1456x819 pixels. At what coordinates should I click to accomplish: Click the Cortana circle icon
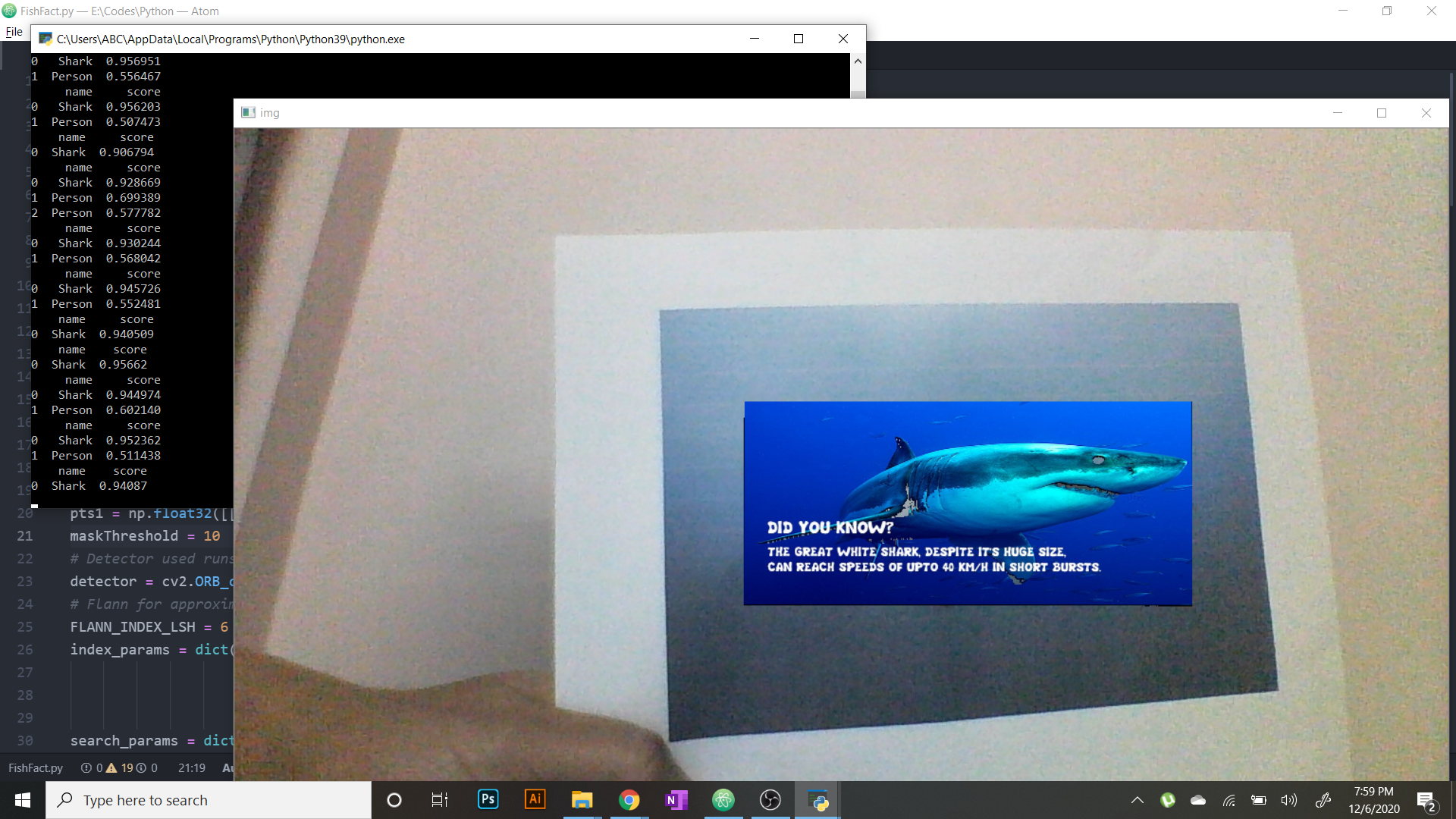click(394, 800)
